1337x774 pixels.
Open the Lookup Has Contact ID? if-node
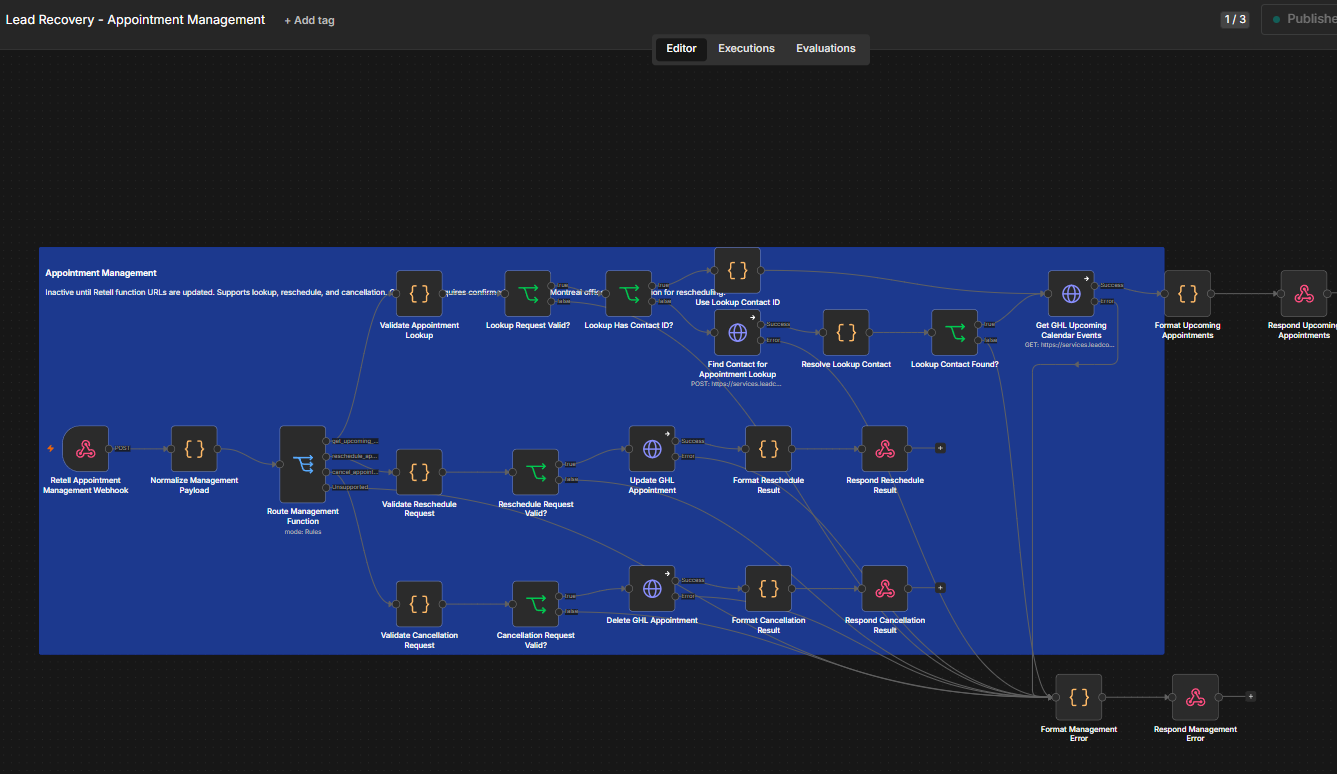pyautogui.click(x=628, y=294)
